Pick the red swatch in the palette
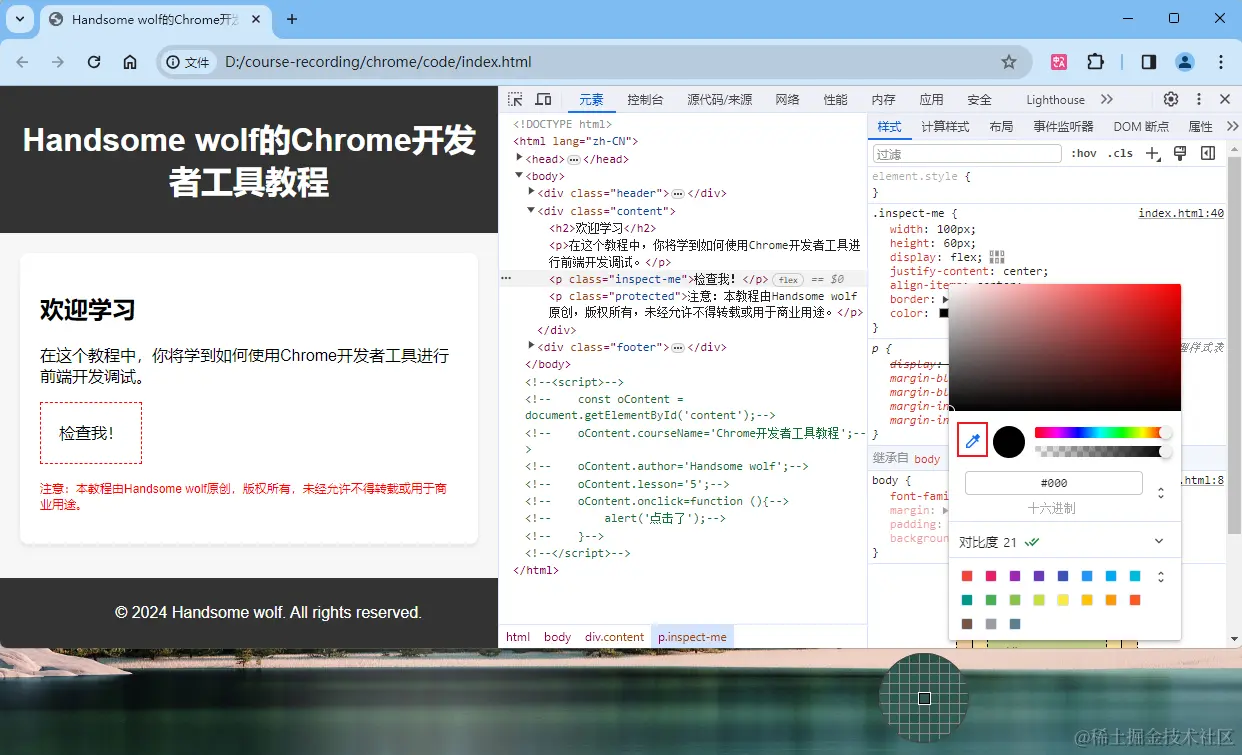 pyautogui.click(x=966, y=576)
